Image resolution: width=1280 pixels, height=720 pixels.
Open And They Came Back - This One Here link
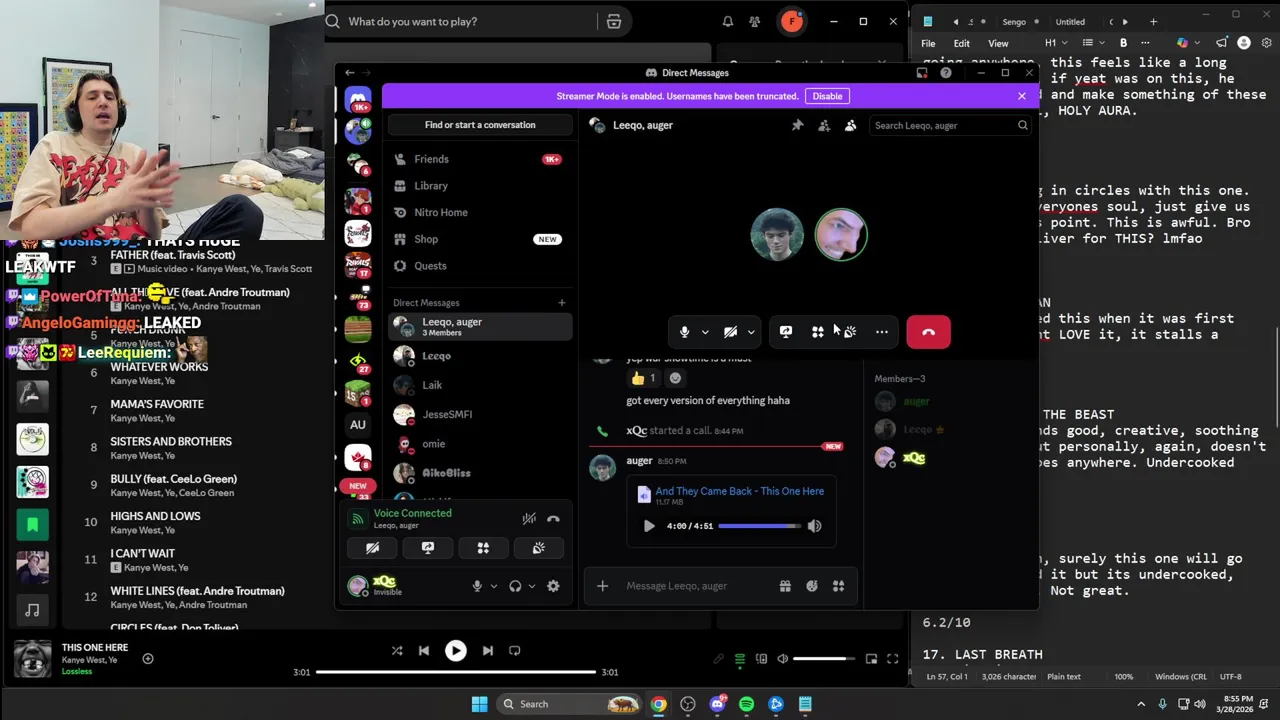click(x=740, y=491)
